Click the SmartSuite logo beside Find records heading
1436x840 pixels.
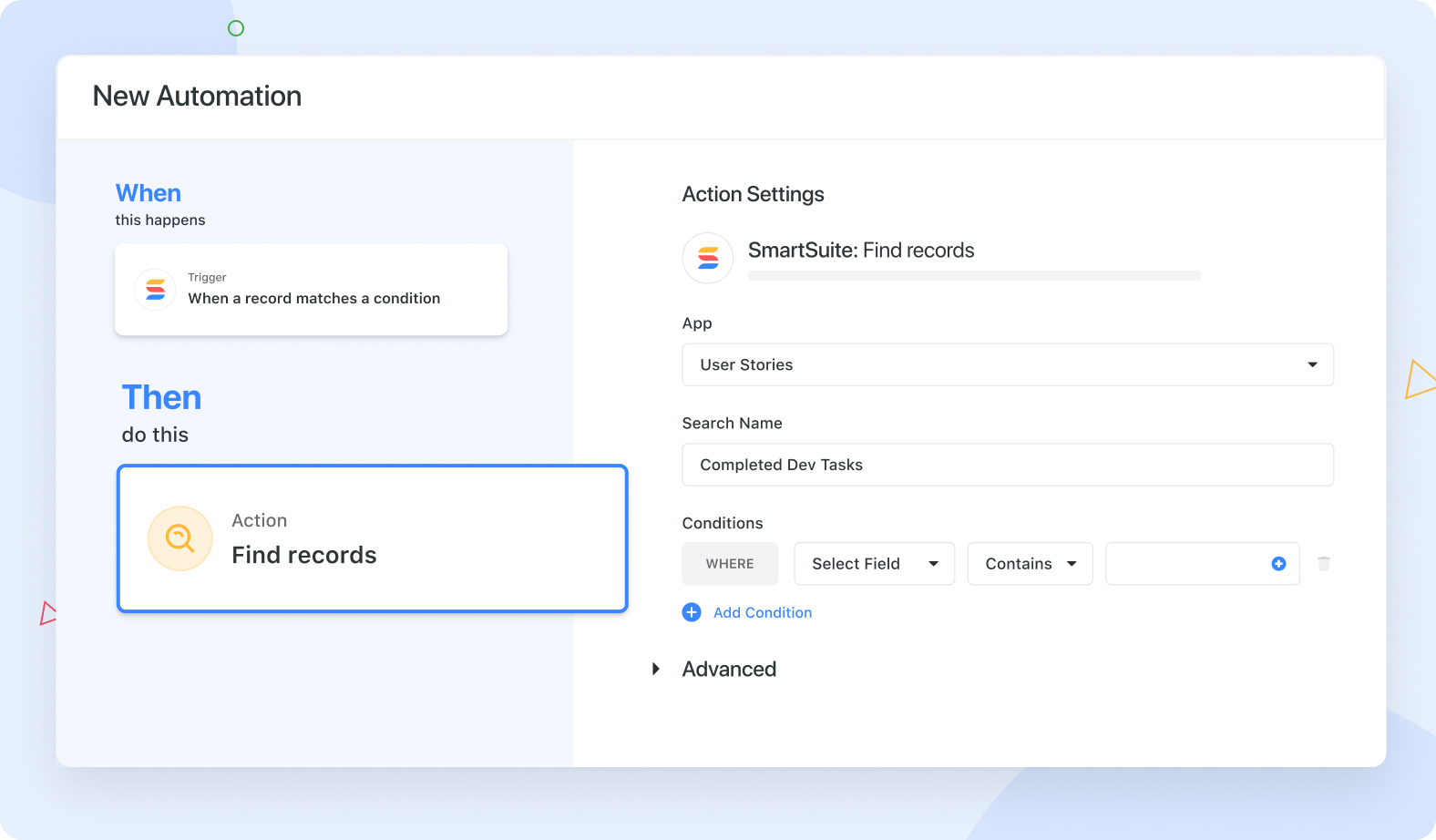click(708, 259)
